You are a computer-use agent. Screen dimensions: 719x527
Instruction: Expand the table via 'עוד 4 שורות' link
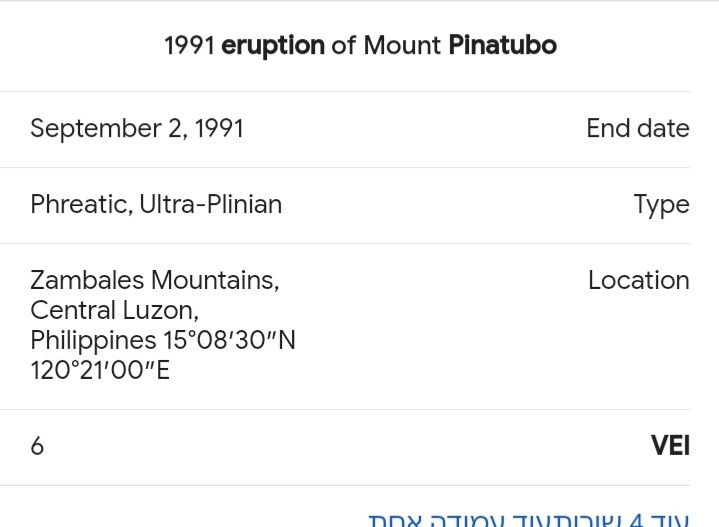[x=634, y=519]
